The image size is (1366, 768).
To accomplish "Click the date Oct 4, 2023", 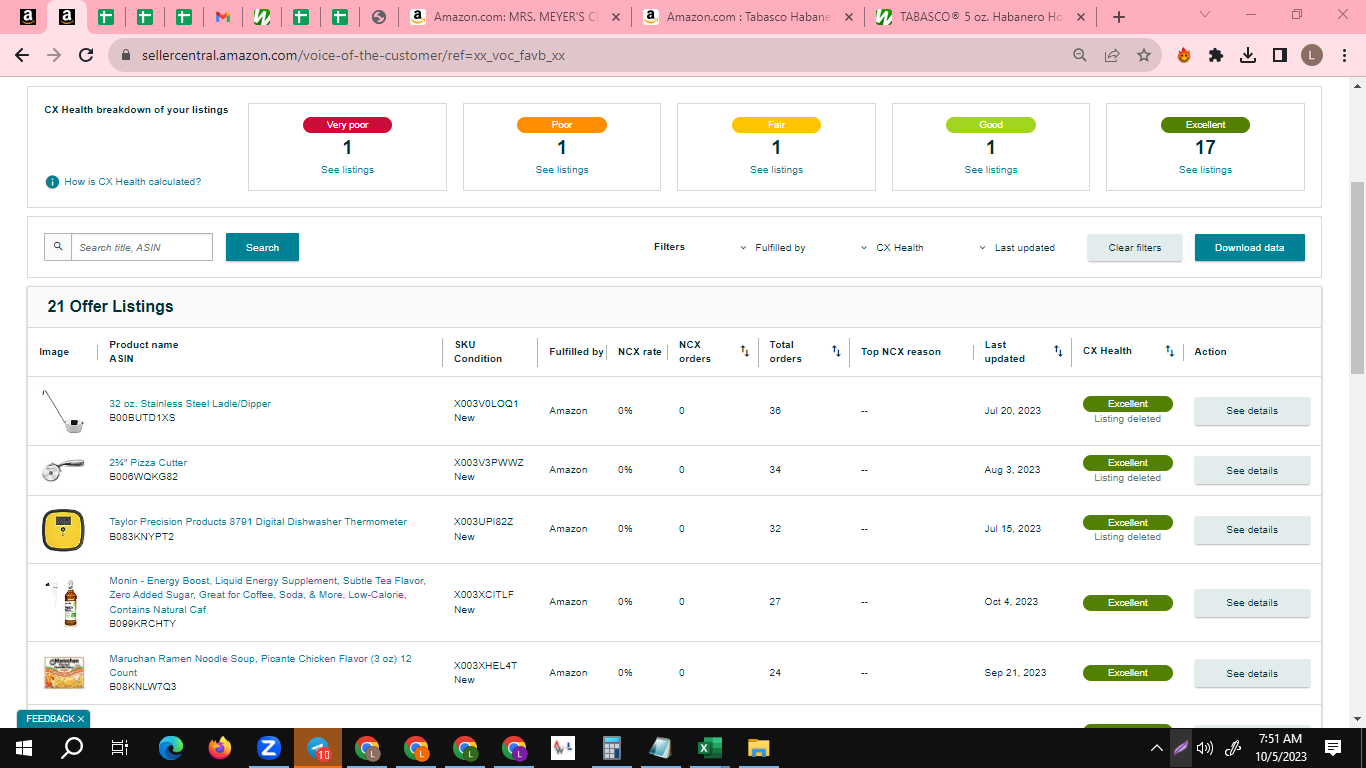I will point(1011,602).
